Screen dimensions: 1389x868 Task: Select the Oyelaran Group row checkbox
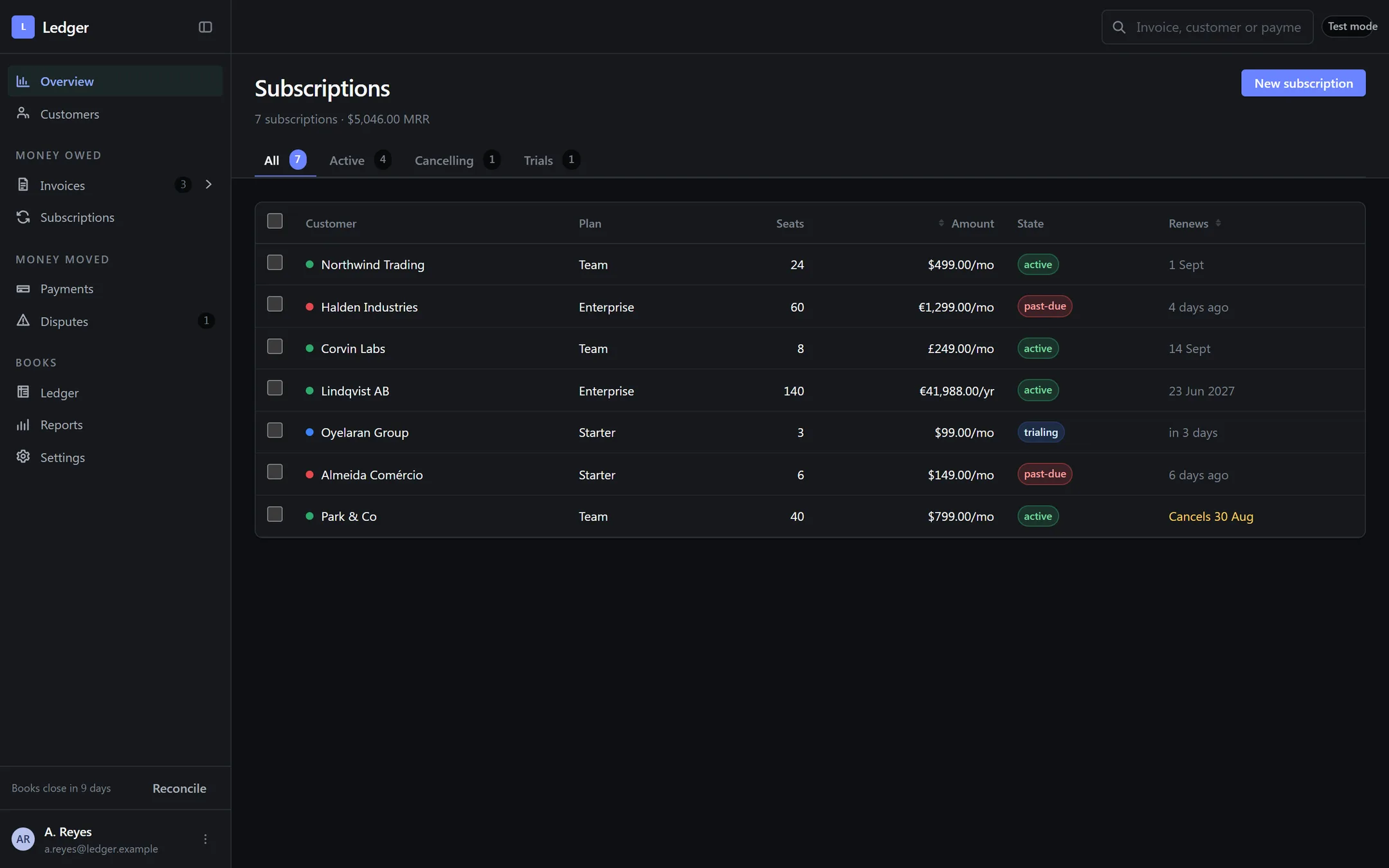tap(275, 430)
